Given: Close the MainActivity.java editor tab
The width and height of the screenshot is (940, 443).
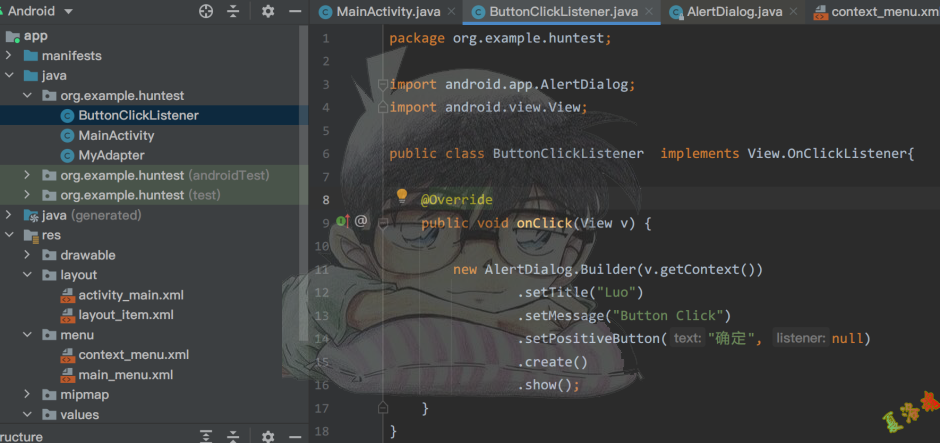Looking at the screenshot, I should pyautogui.click(x=451, y=13).
